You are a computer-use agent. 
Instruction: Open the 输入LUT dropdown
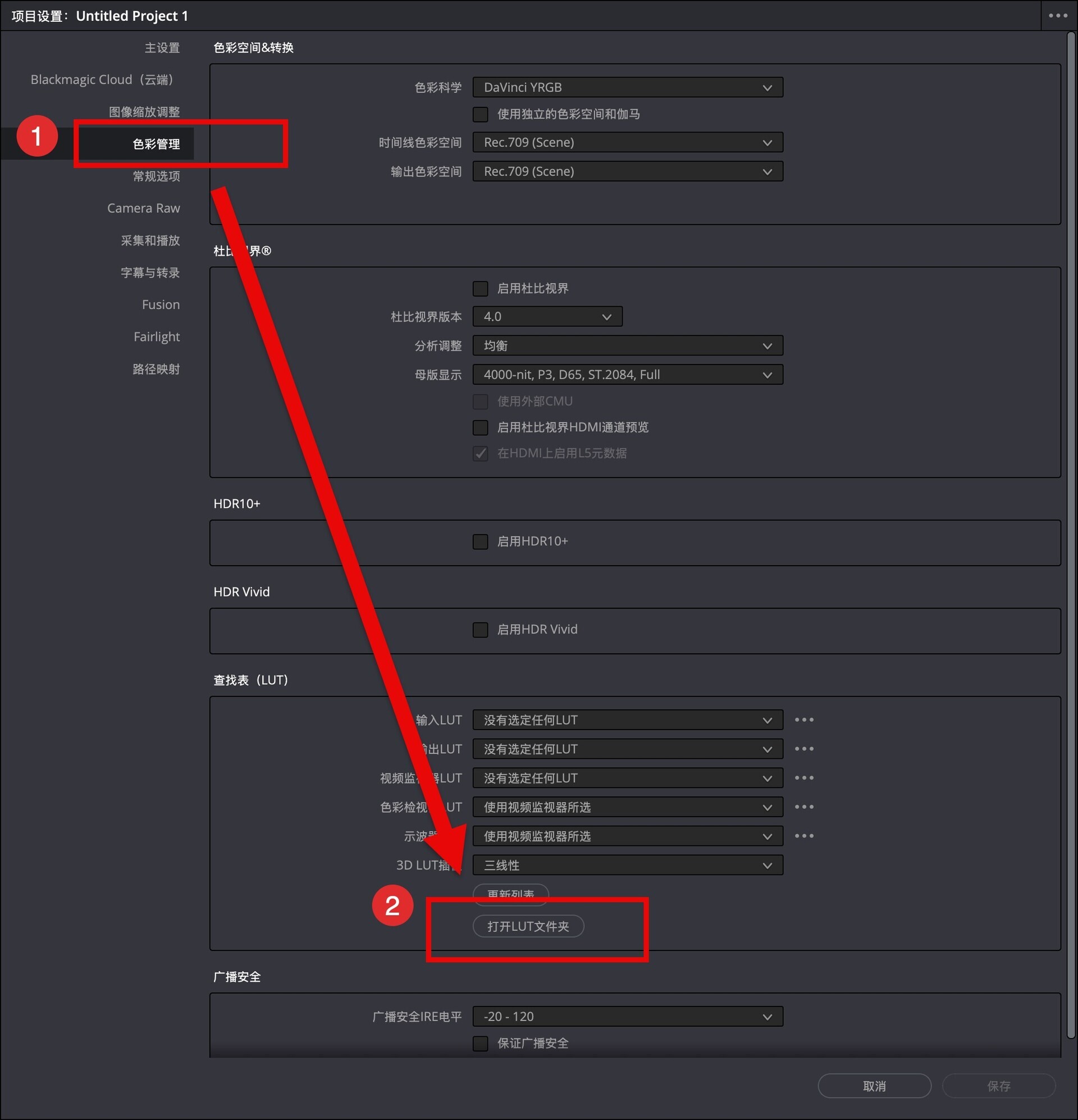point(628,720)
